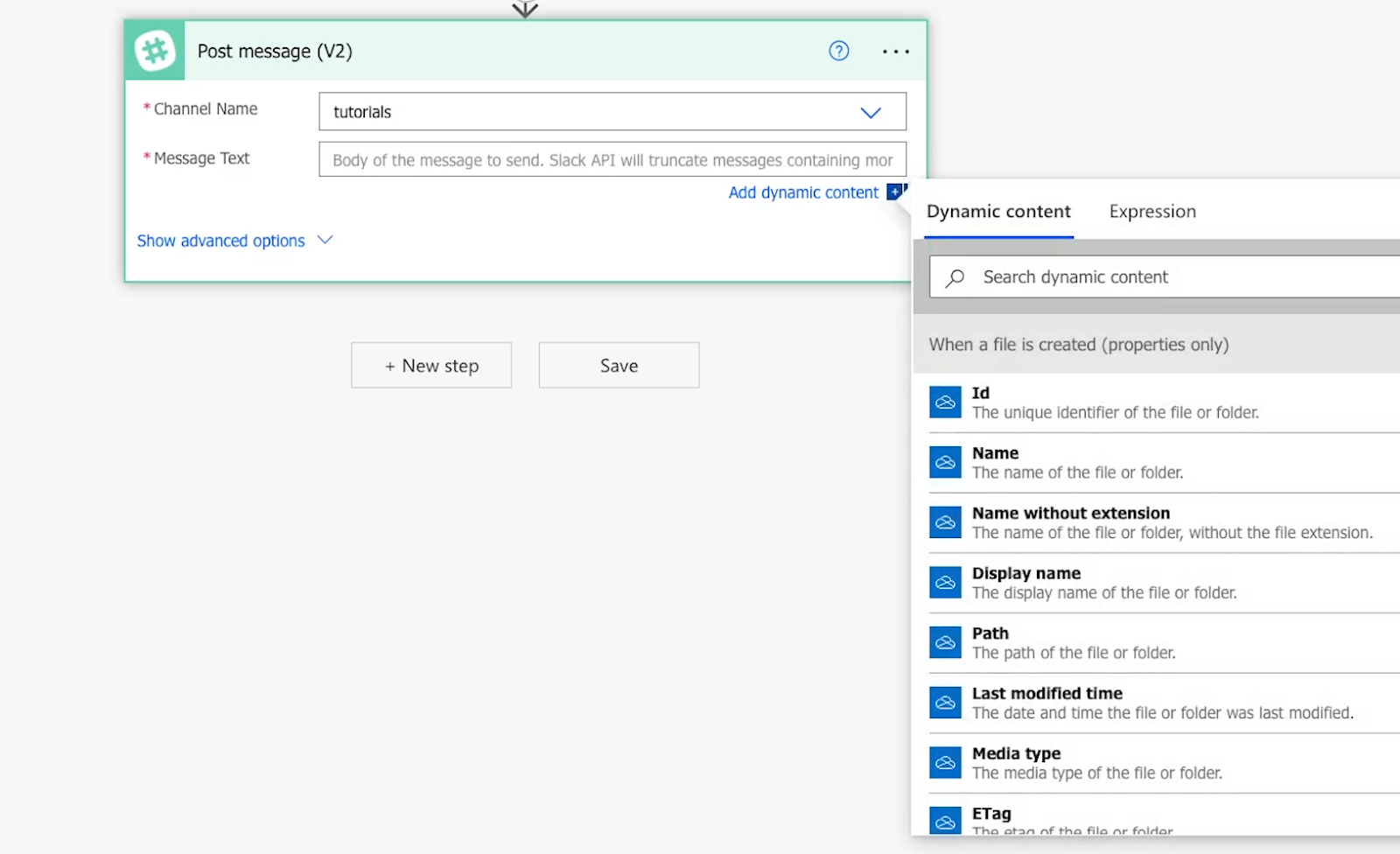Click the OneDrive icon next to ETag
The width and height of the screenshot is (1400, 854).
click(945, 821)
